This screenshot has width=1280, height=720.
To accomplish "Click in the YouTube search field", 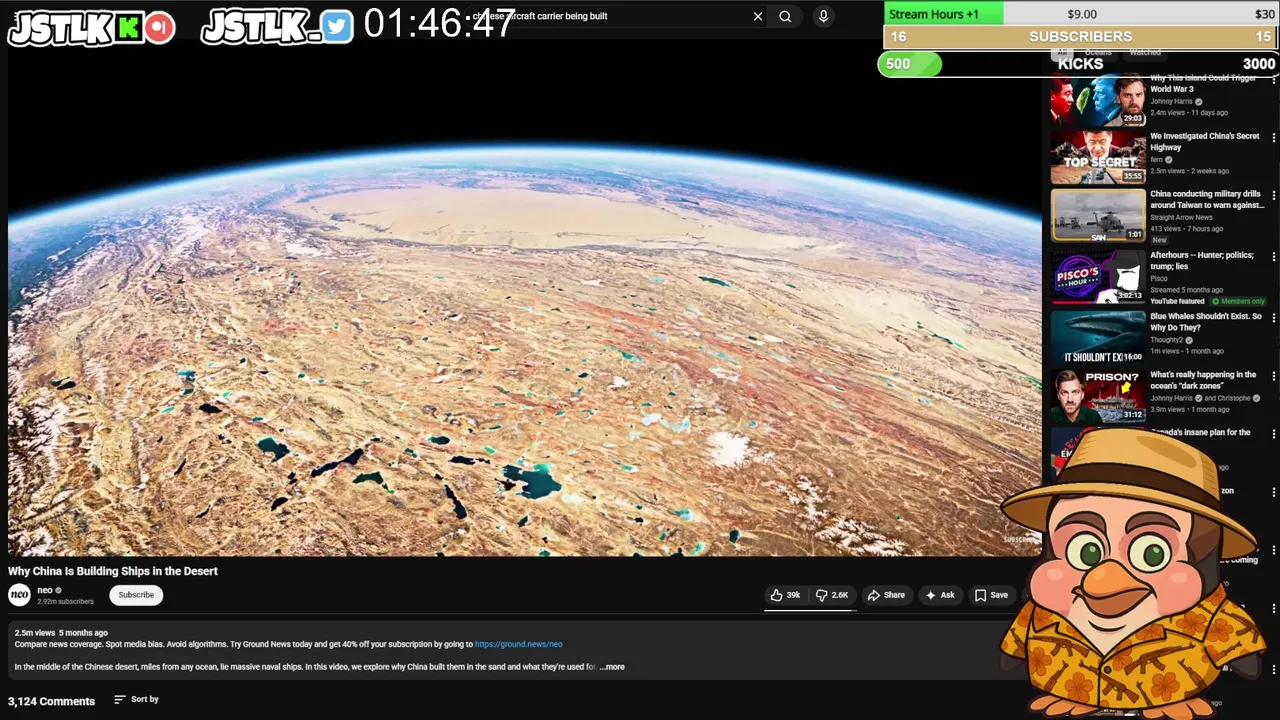I will point(610,16).
